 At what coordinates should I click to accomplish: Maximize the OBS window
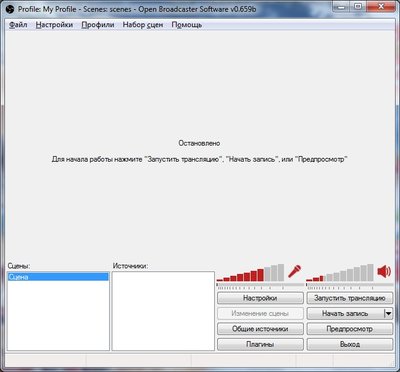(x=358, y=6)
